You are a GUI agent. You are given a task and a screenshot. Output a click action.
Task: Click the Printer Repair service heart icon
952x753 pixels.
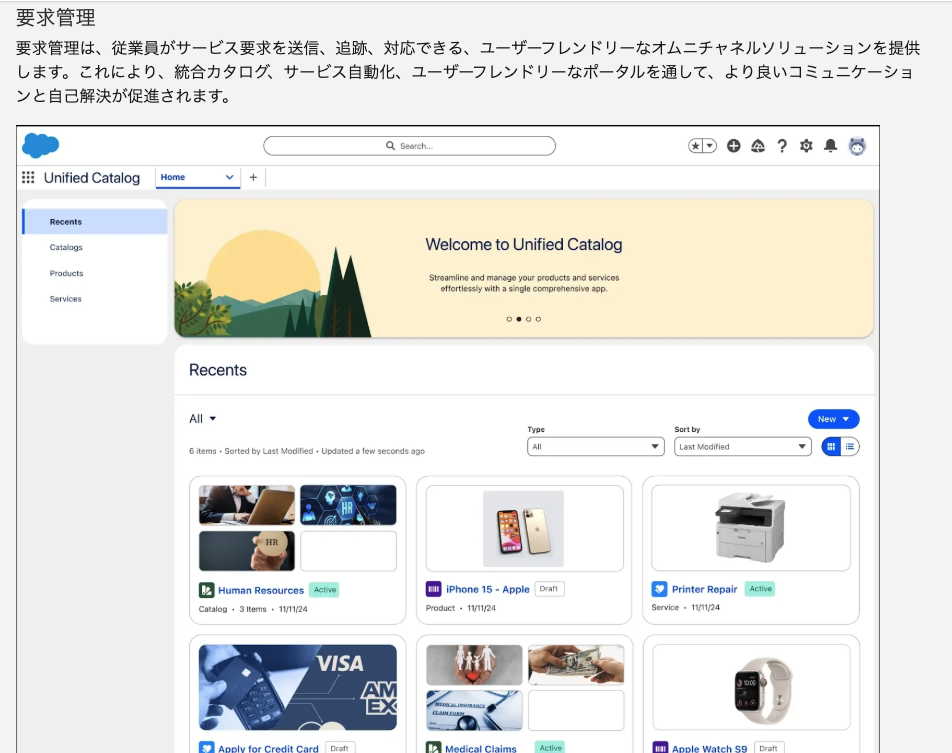[x=659, y=588]
